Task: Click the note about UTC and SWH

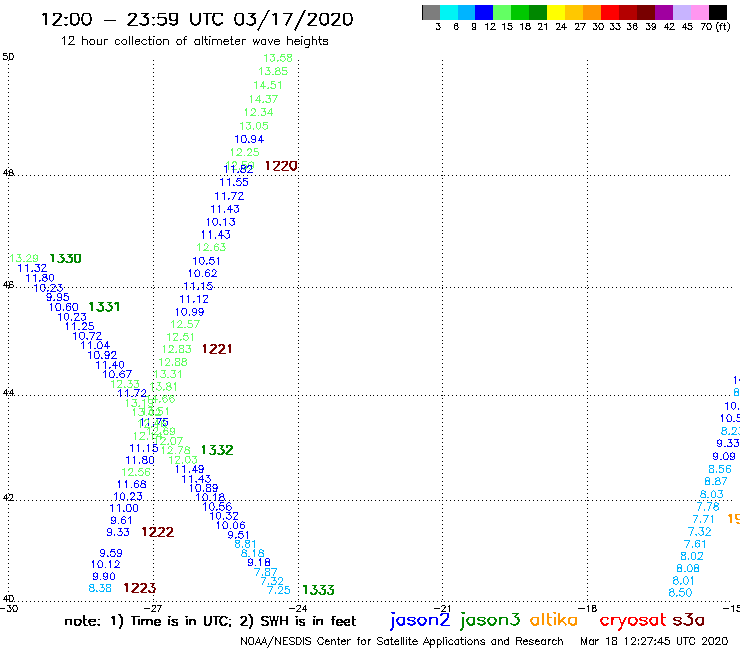Action: point(210,621)
